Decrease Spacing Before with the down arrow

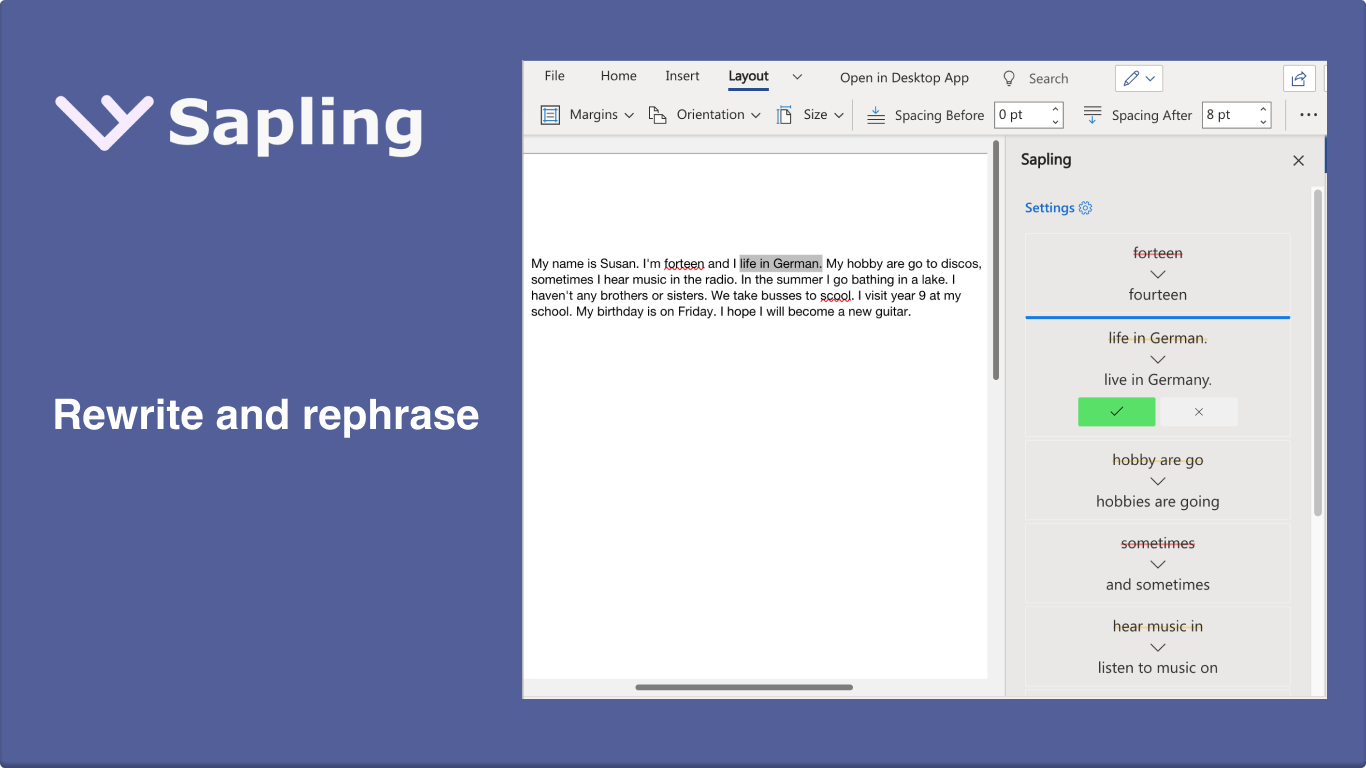tap(1056, 122)
